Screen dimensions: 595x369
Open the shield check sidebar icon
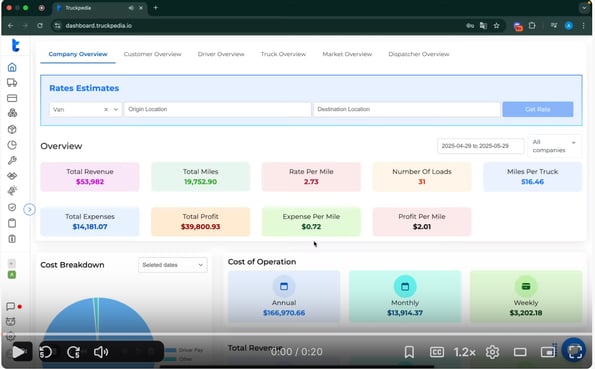(x=12, y=207)
